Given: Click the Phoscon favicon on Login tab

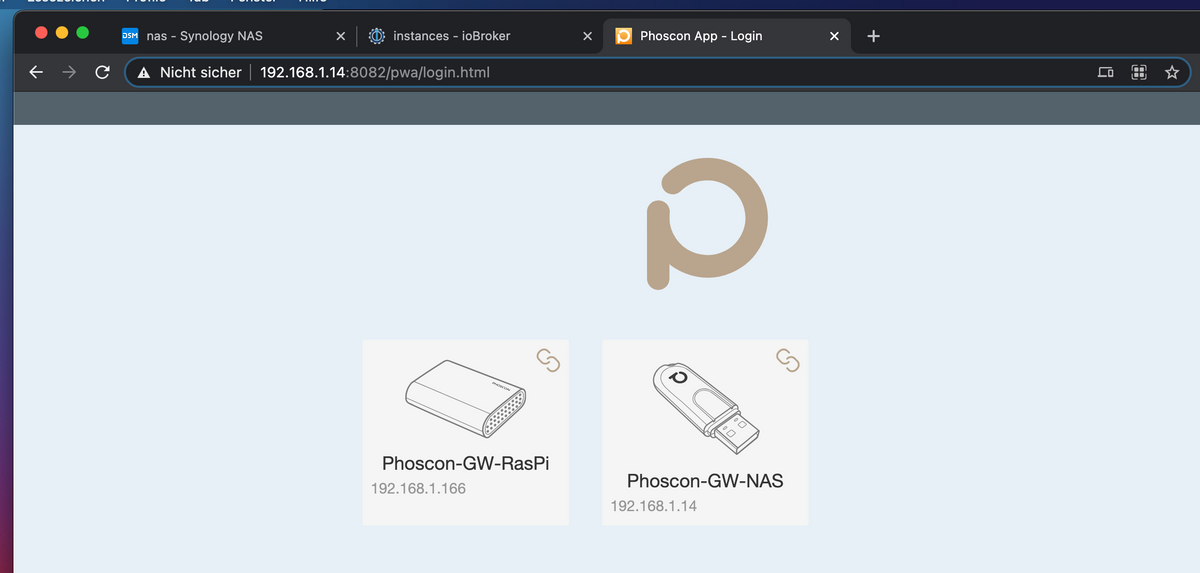Looking at the screenshot, I should tap(623, 36).
